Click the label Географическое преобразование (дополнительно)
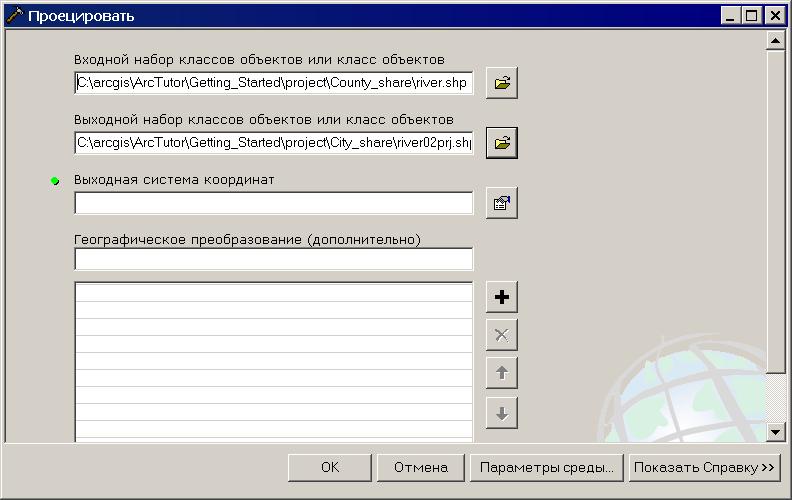 248,239
